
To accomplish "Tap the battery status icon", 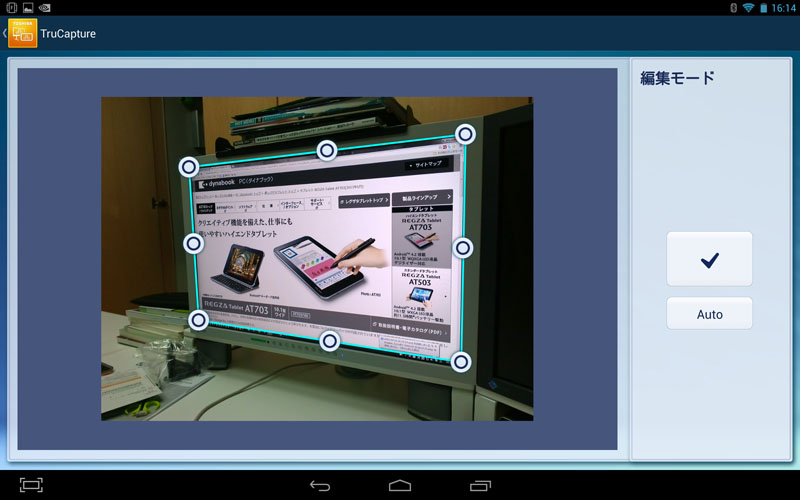I will 763,8.
